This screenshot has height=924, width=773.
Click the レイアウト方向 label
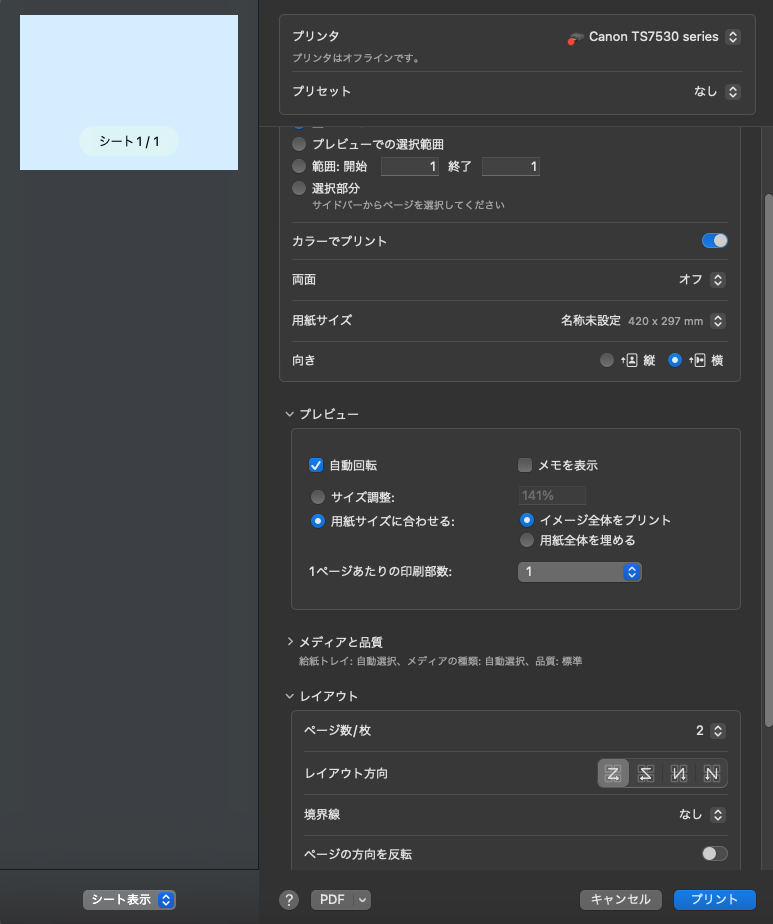coord(346,773)
